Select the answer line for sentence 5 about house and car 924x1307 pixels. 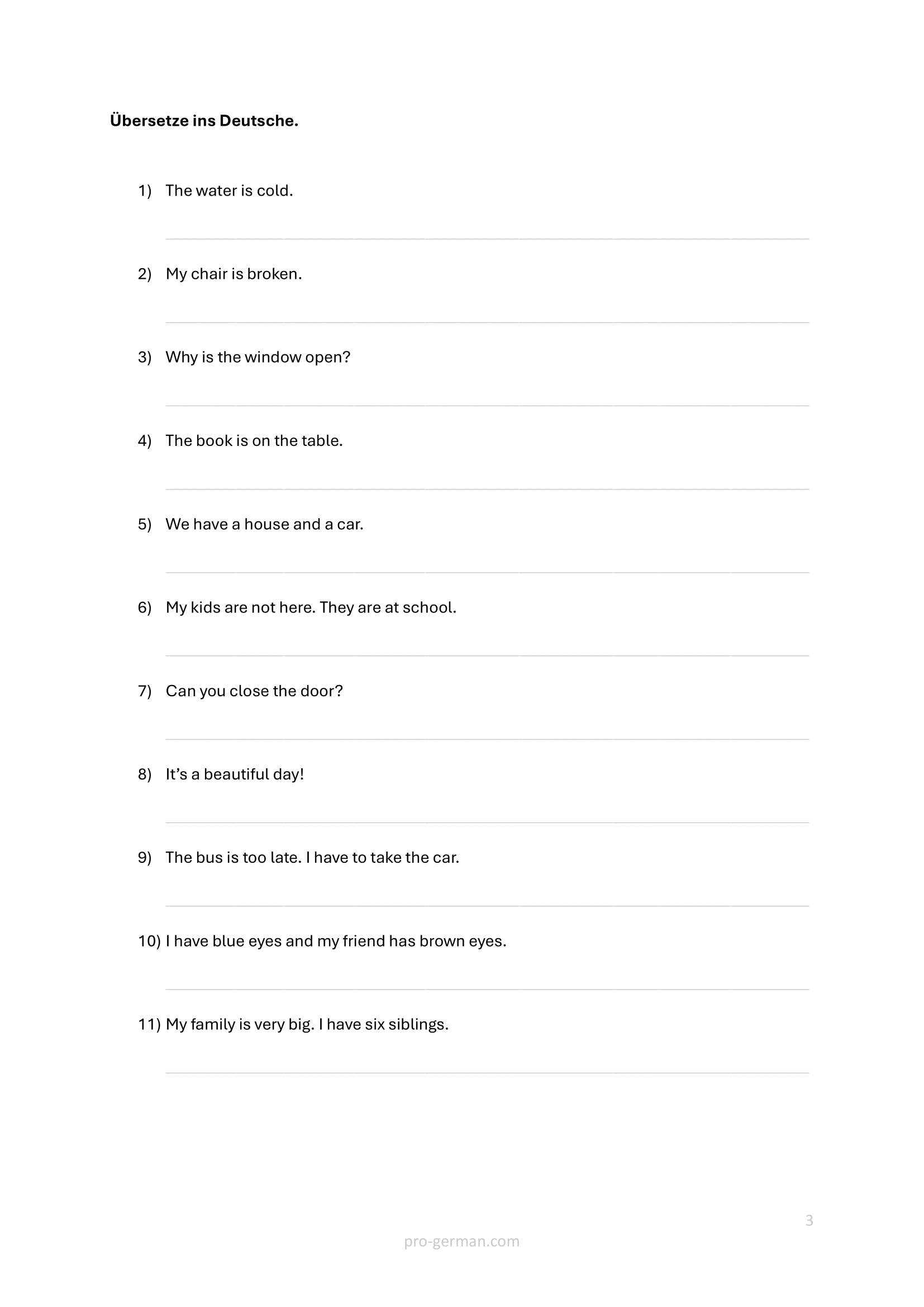click(x=487, y=572)
